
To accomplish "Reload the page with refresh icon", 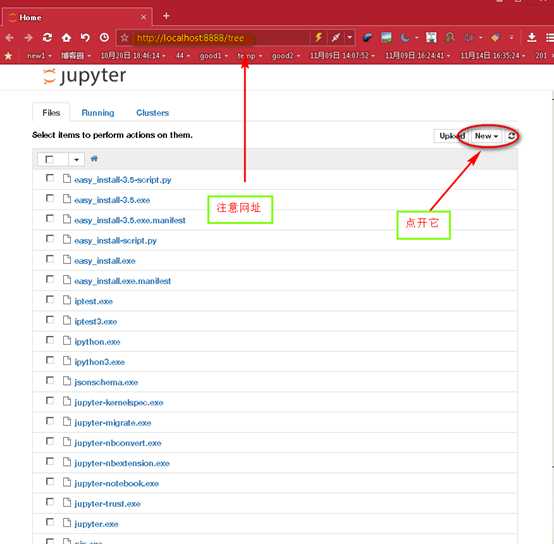I will pyautogui.click(x=47, y=37).
